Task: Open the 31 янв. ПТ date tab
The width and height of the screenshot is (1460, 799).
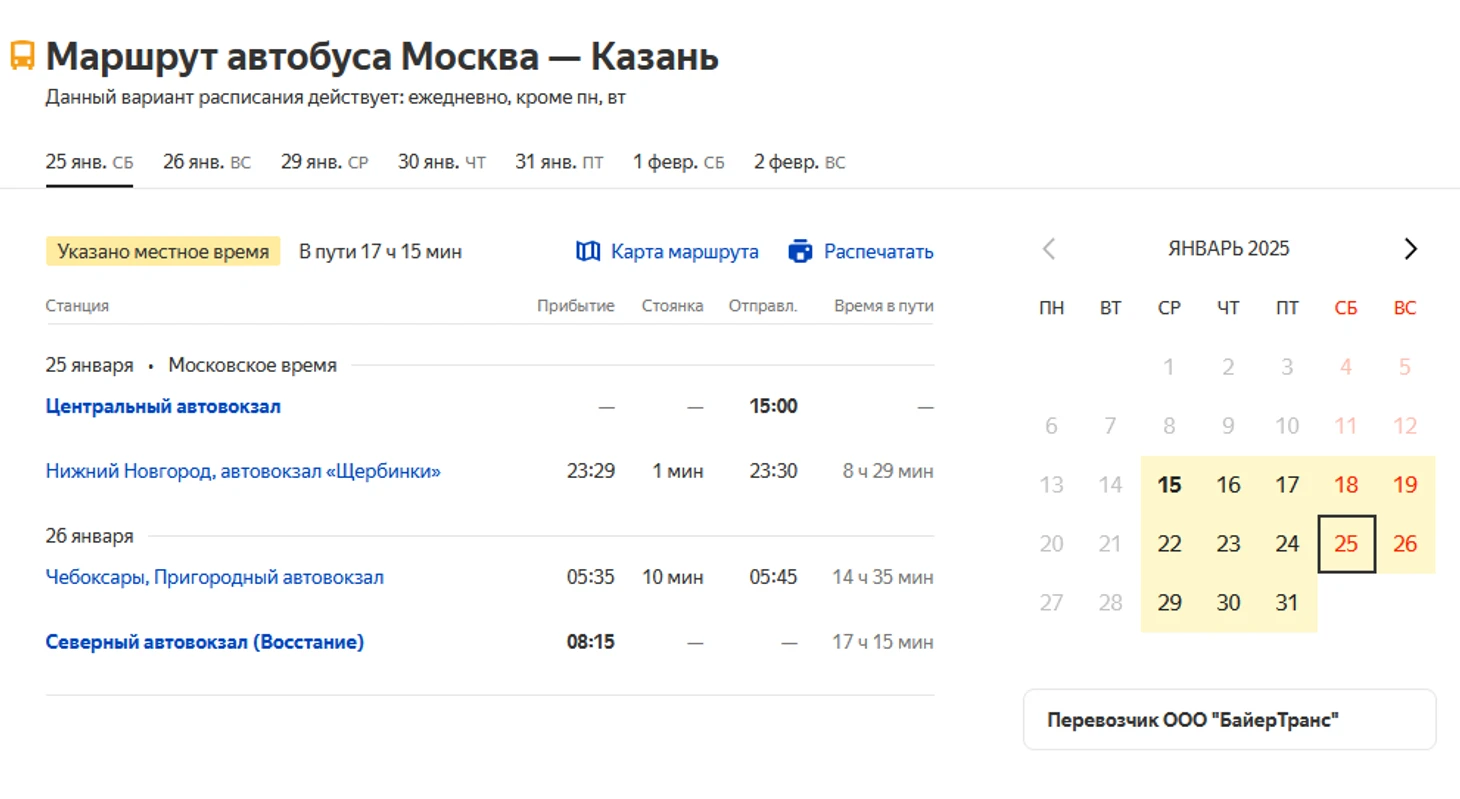Action: (x=559, y=162)
